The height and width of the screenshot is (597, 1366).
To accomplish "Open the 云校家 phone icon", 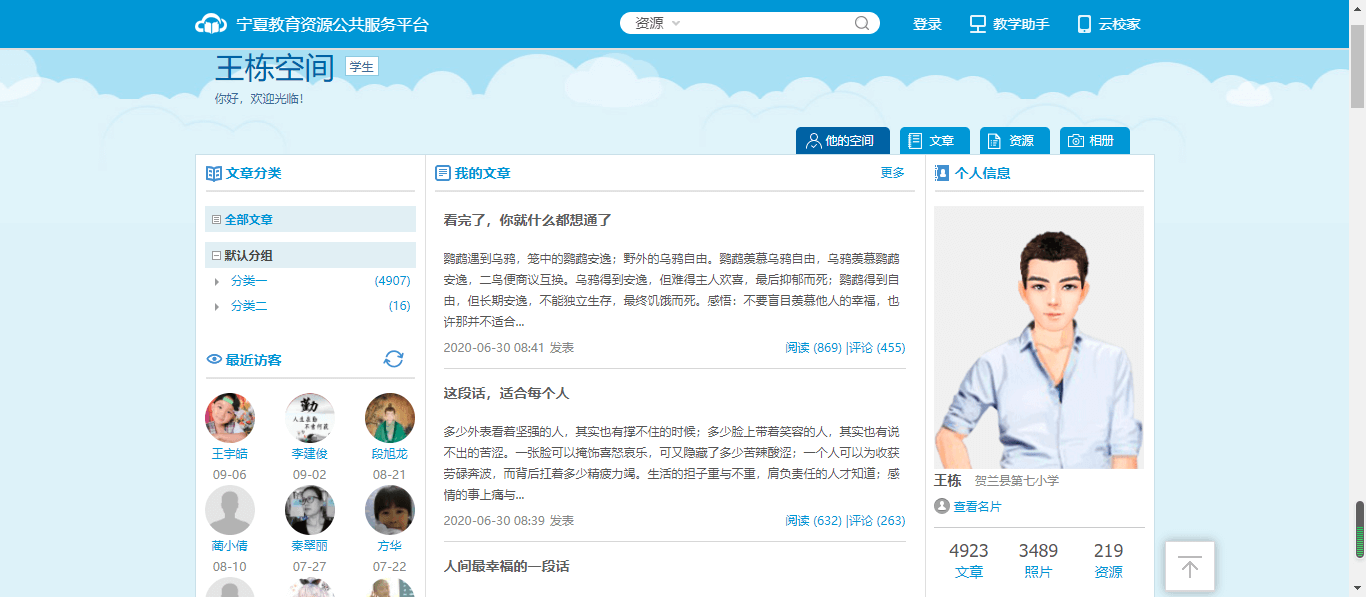I will point(1084,24).
